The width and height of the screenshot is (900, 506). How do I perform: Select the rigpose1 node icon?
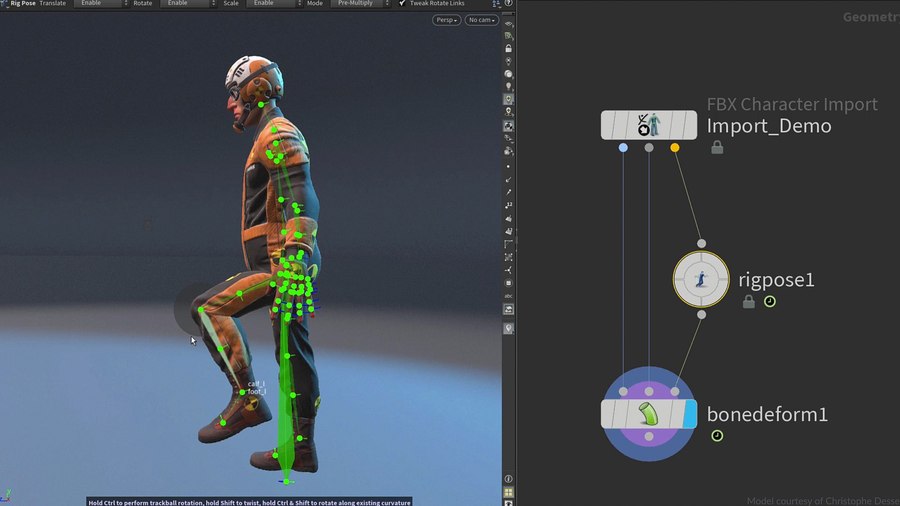(x=701, y=279)
